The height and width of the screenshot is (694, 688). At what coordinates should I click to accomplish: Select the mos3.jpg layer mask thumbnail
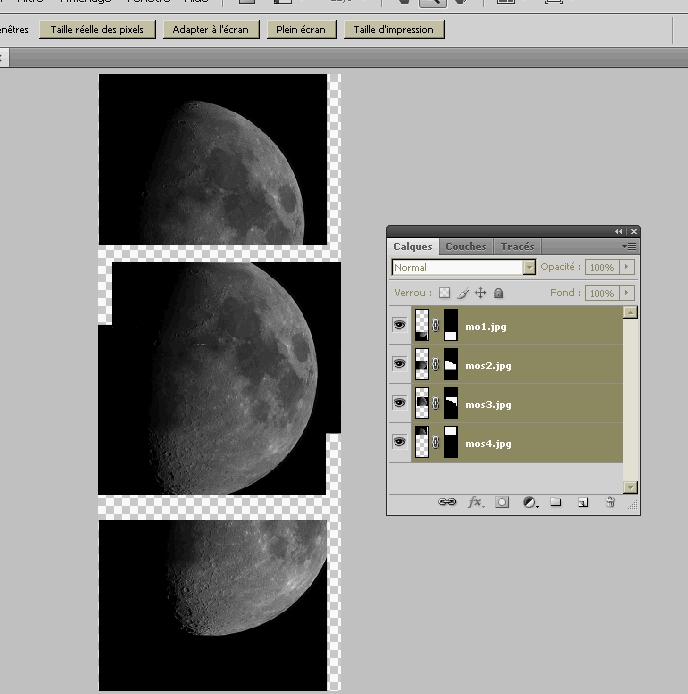click(451, 403)
